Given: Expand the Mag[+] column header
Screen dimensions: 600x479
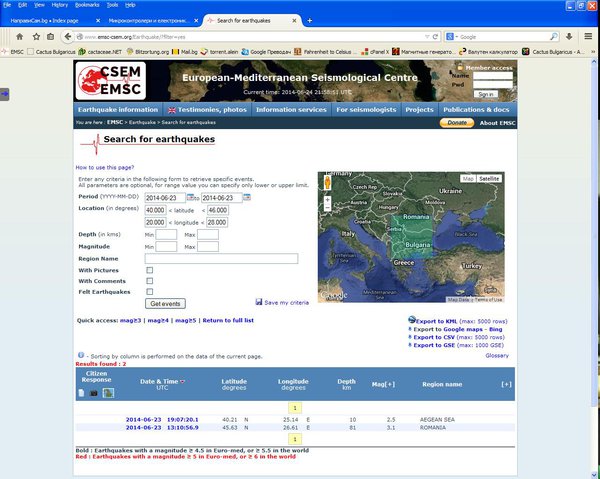Looking at the screenshot, I should [x=383, y=384].
